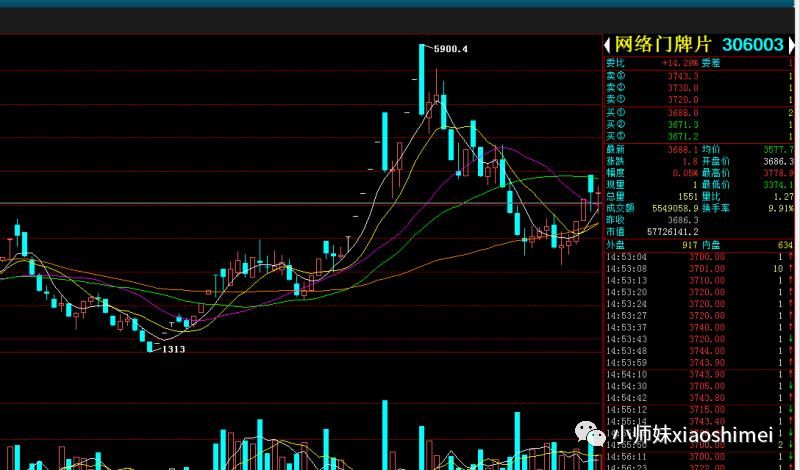Select the 内盘 value 634
This screenshot has width=800, height=470.
[786, 245]
